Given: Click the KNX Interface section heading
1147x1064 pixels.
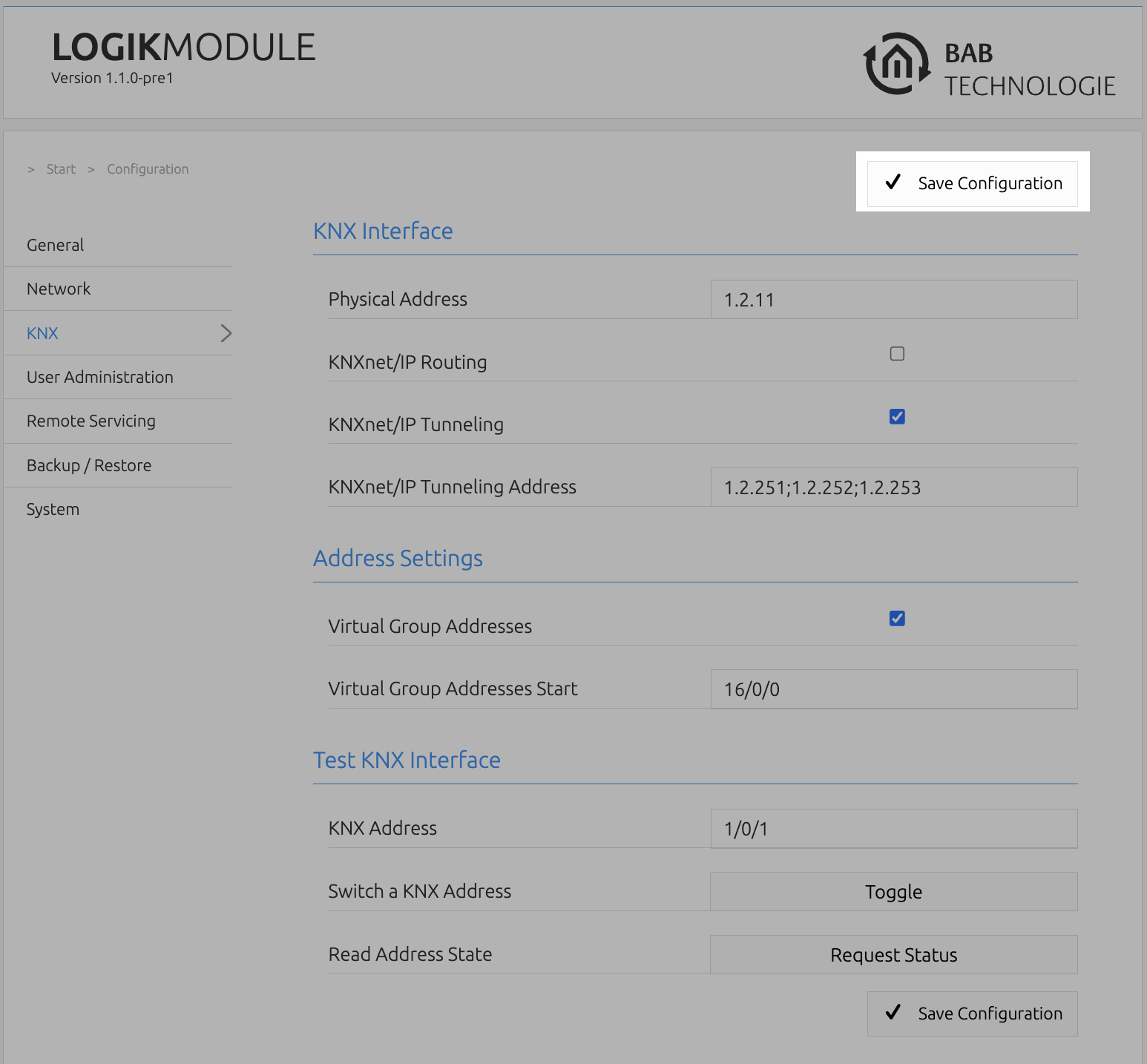Looking at the screenshot, I should (x=383, y=231).
